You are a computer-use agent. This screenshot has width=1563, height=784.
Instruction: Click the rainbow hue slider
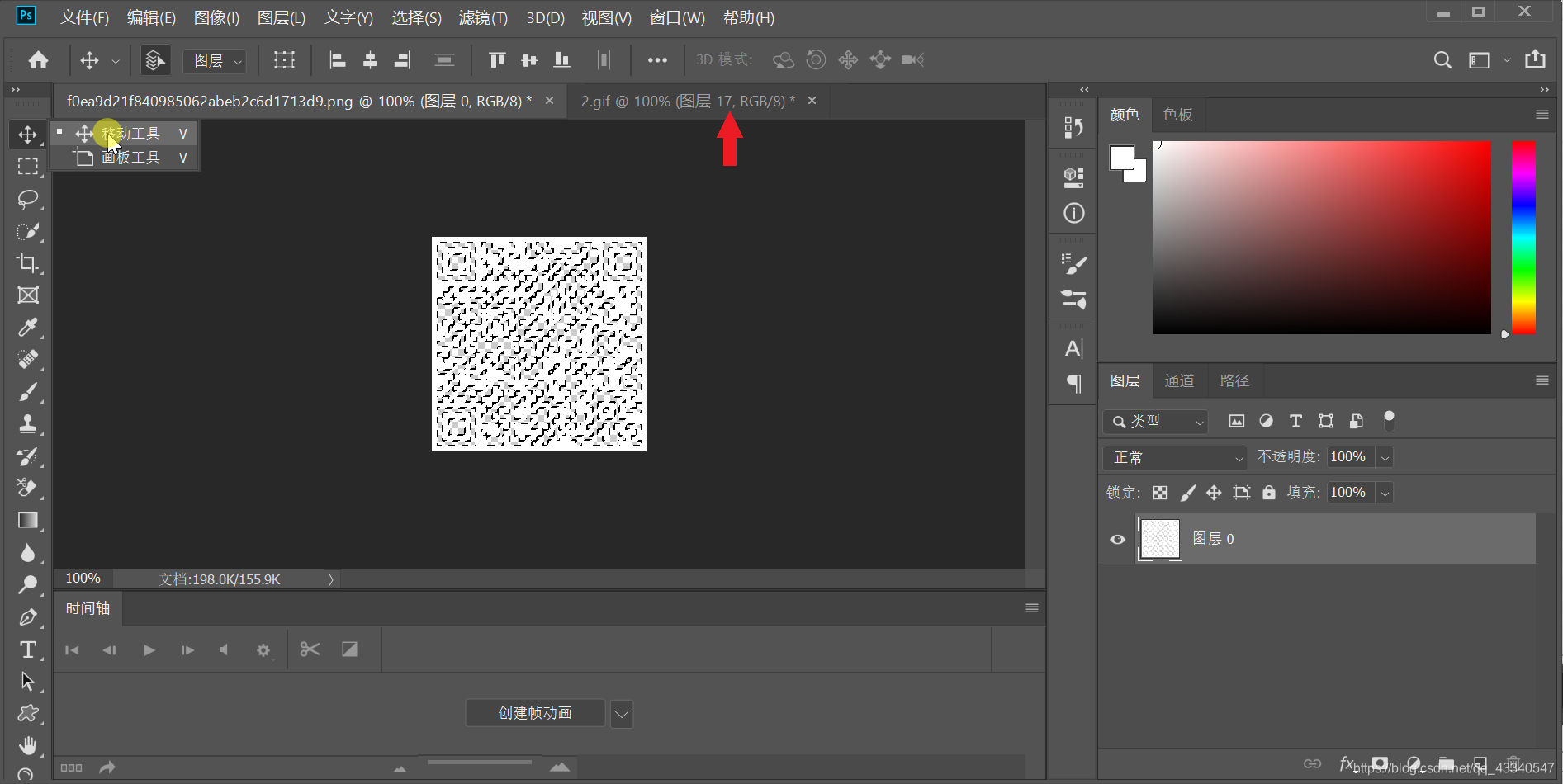pyautogui.click(x=1523, y=238)
